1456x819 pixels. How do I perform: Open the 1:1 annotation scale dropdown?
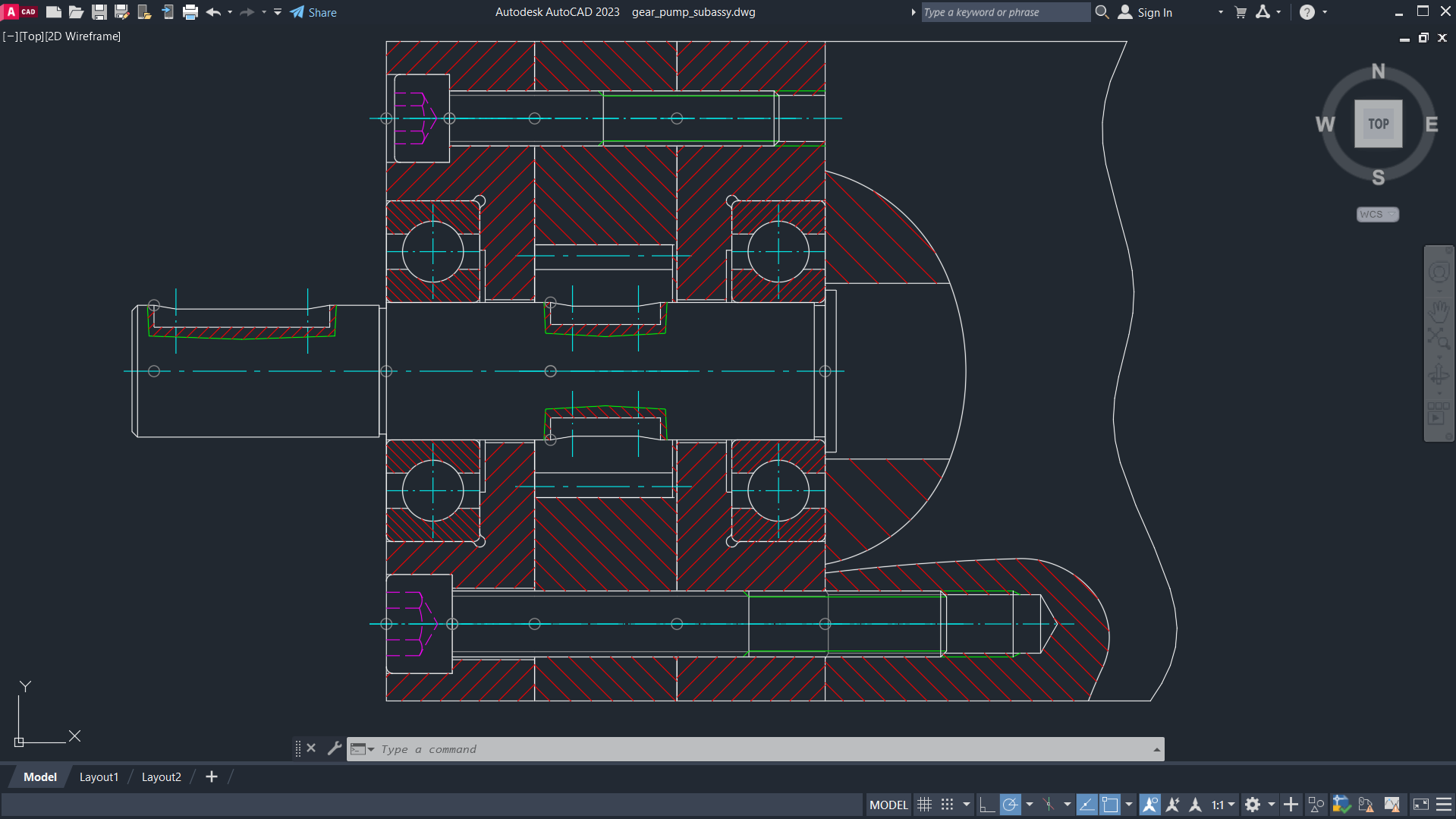point(1222,805)
